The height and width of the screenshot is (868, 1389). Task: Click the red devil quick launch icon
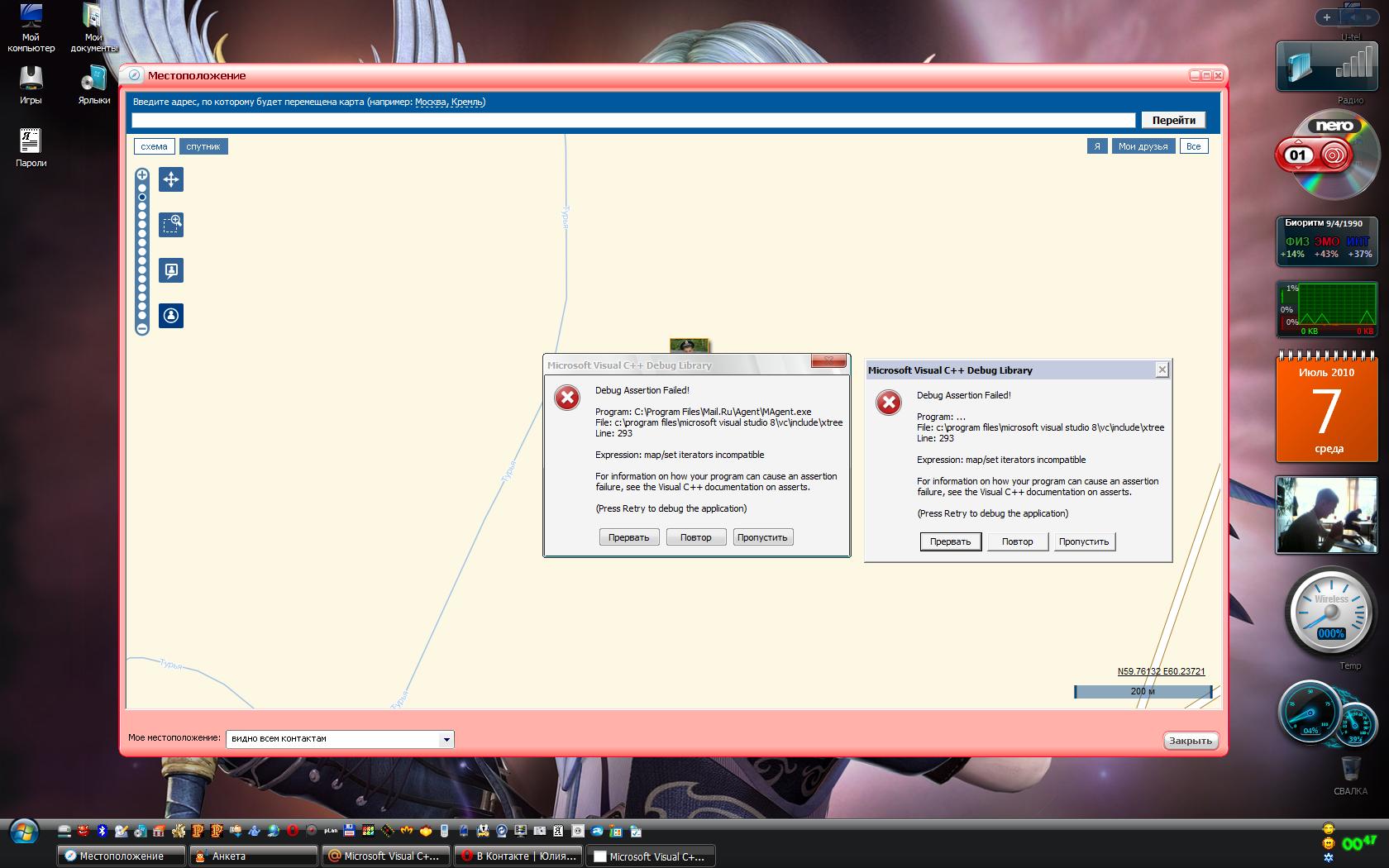[x=84, y=831]
